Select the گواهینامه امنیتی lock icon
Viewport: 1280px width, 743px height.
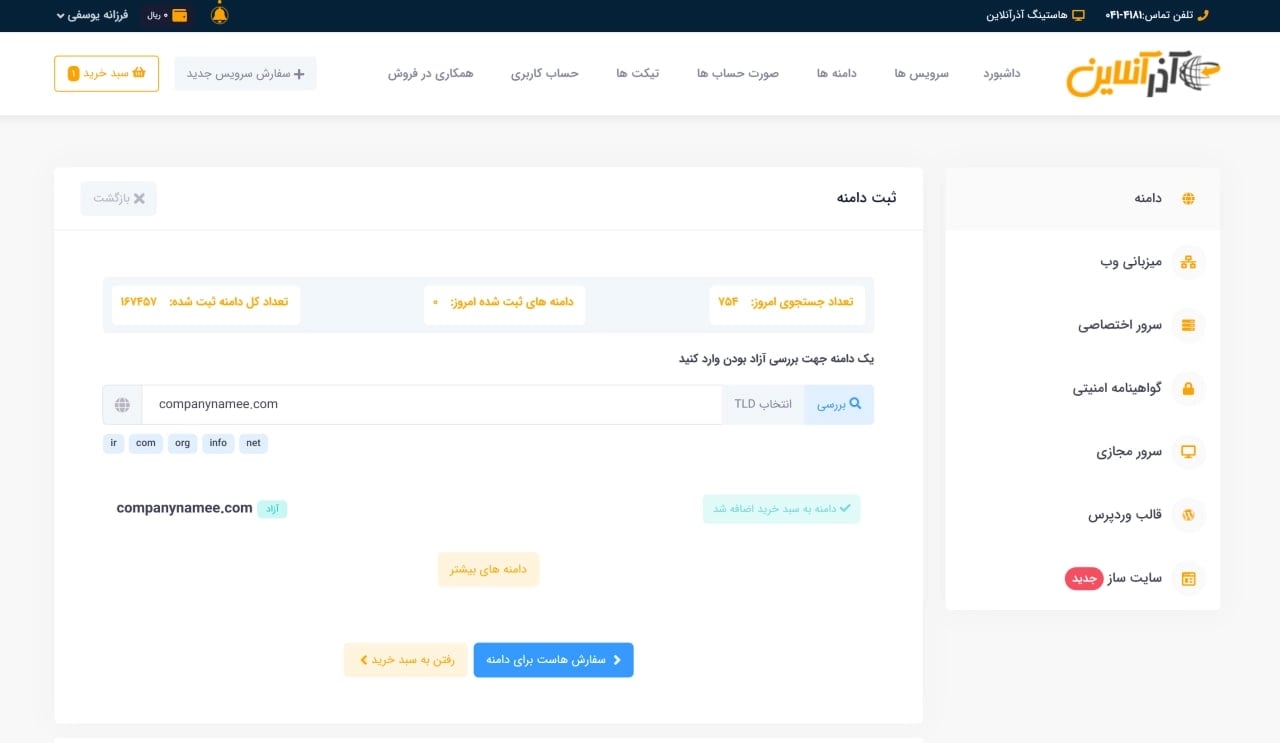coord(1188,388)
